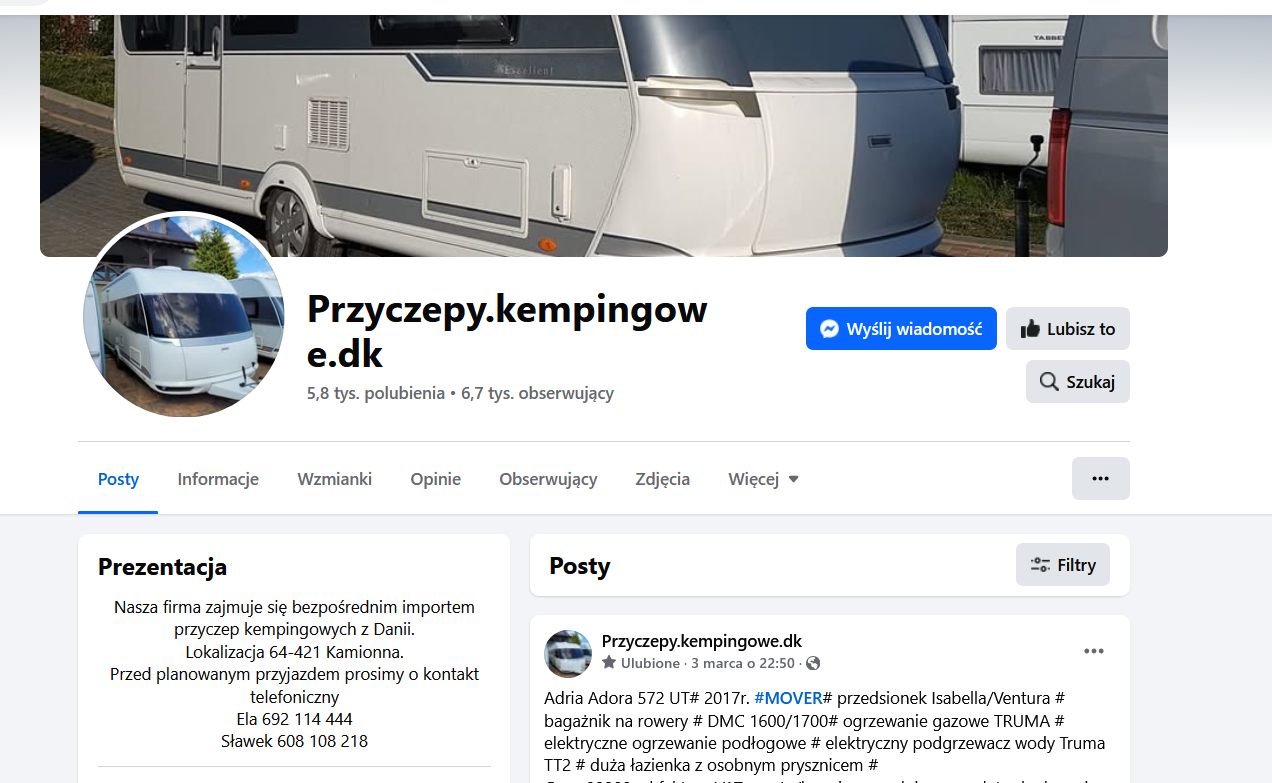Click the globe public-visibility icon on post
Image resolution: width=1272 pixels, height=783 pixels.
tap(813, 663)
